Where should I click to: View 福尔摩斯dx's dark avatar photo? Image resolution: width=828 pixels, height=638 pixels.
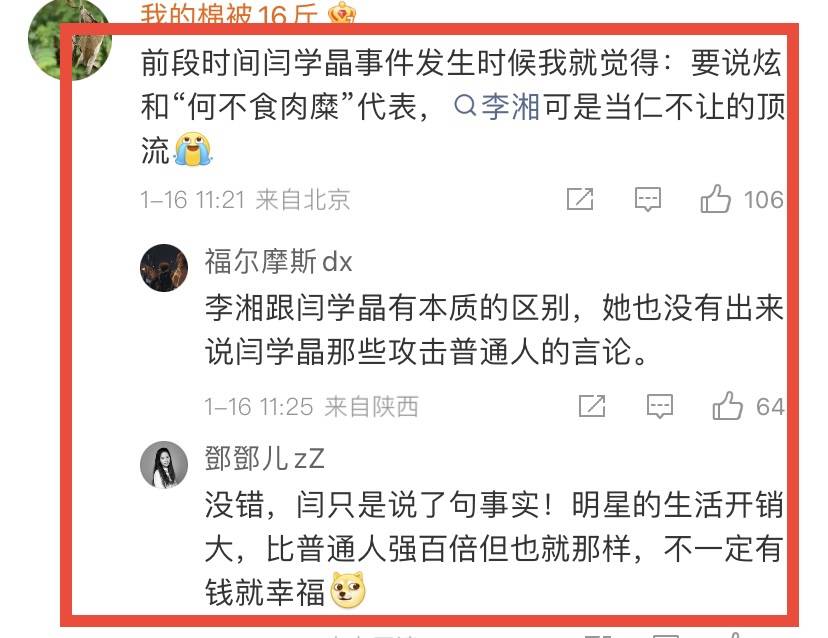(164, 268)
